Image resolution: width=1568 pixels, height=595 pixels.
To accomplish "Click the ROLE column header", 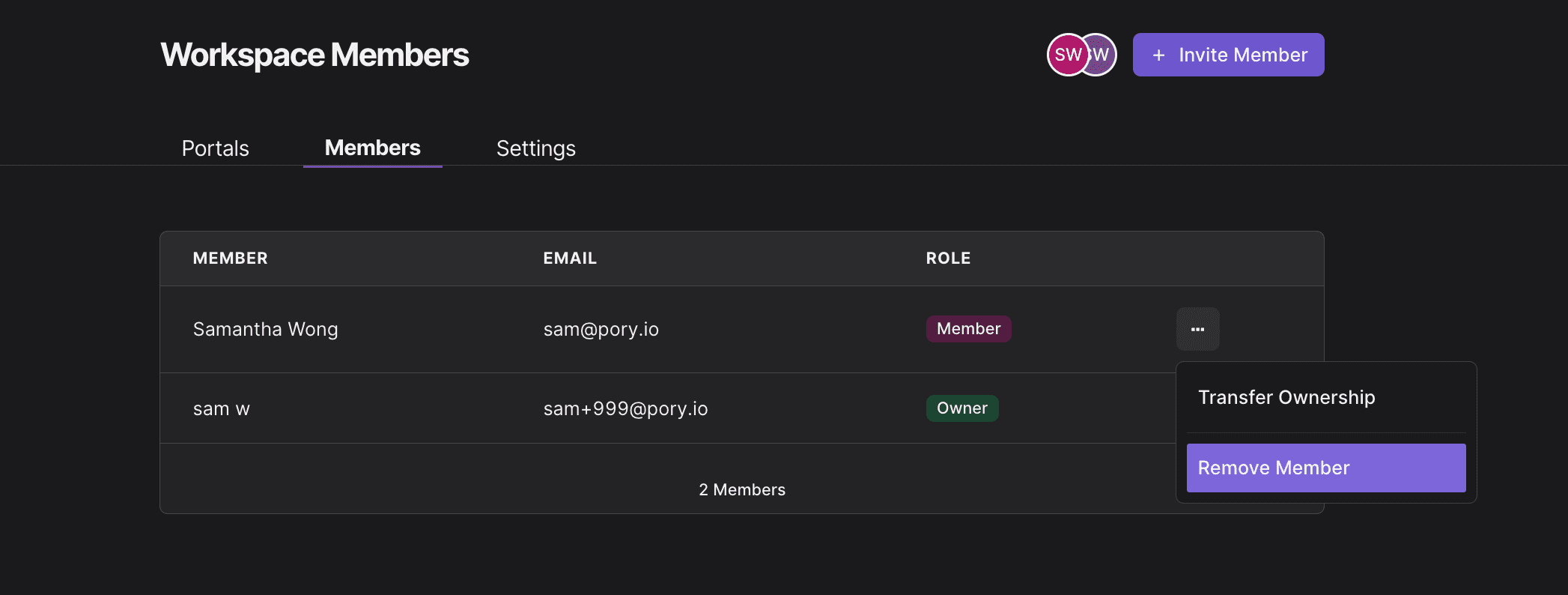I will point(949,259).
